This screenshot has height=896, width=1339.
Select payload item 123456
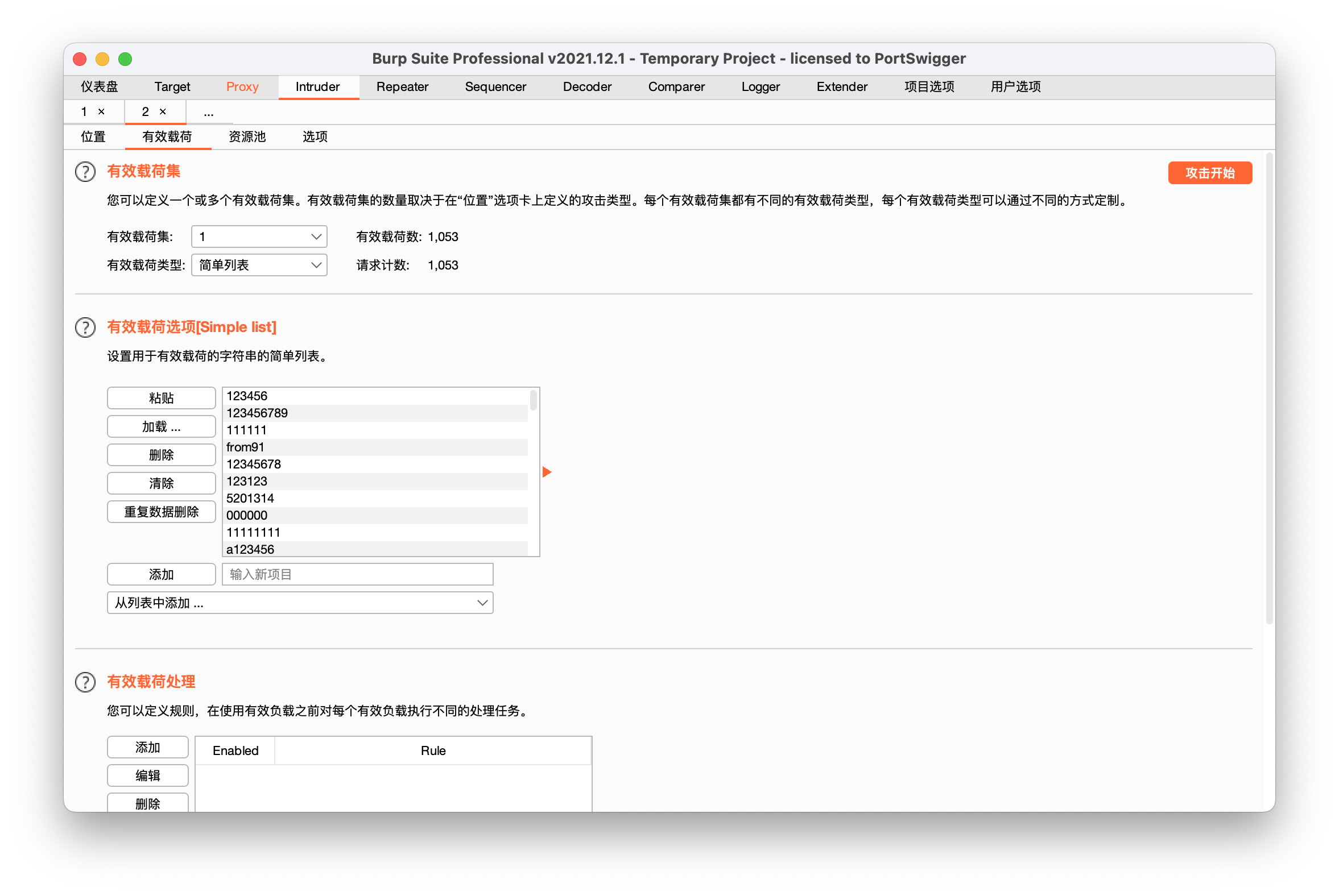coord(375,396)
